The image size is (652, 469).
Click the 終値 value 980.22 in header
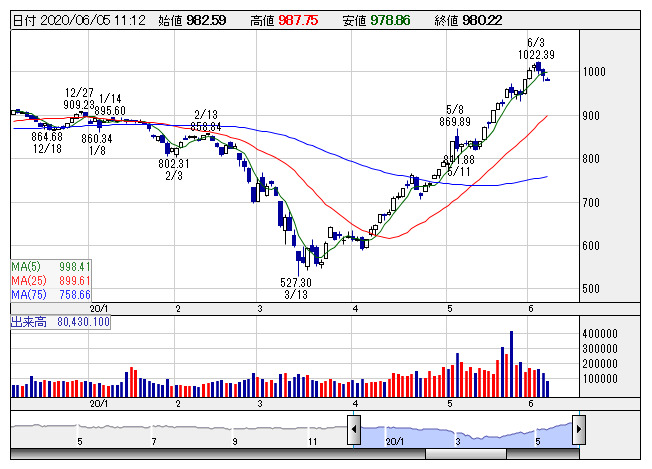pos(482,20)
